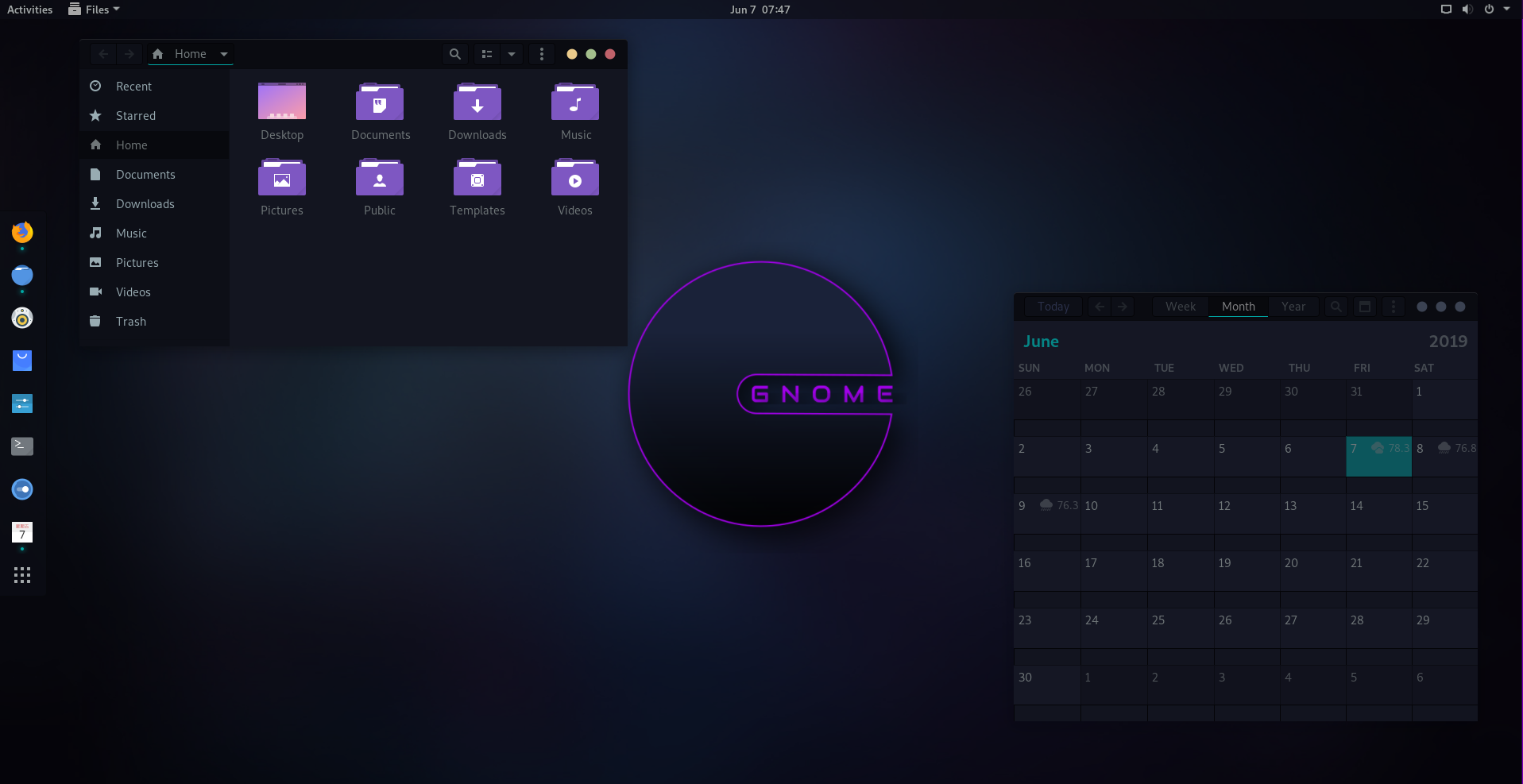Select June 12 in Calendar
1523x784 pixels.
pyautogui.click(x=1247, y=514)
